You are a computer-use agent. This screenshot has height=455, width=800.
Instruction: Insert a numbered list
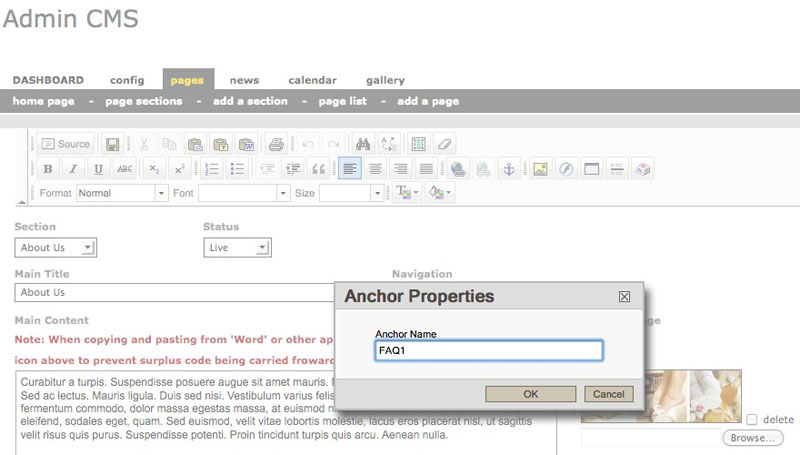212,169
